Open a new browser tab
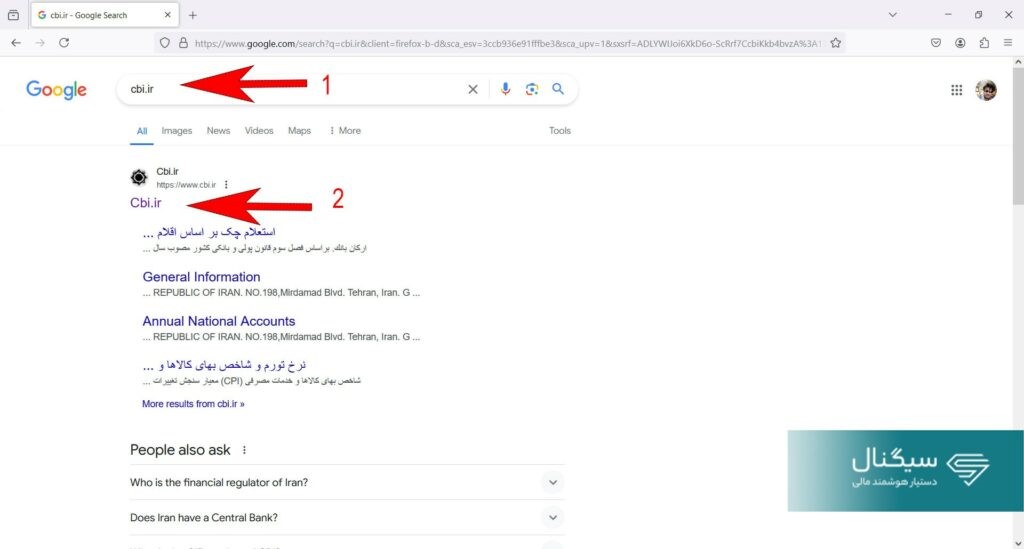This screenshot has height=549, width=1024. 193,15
